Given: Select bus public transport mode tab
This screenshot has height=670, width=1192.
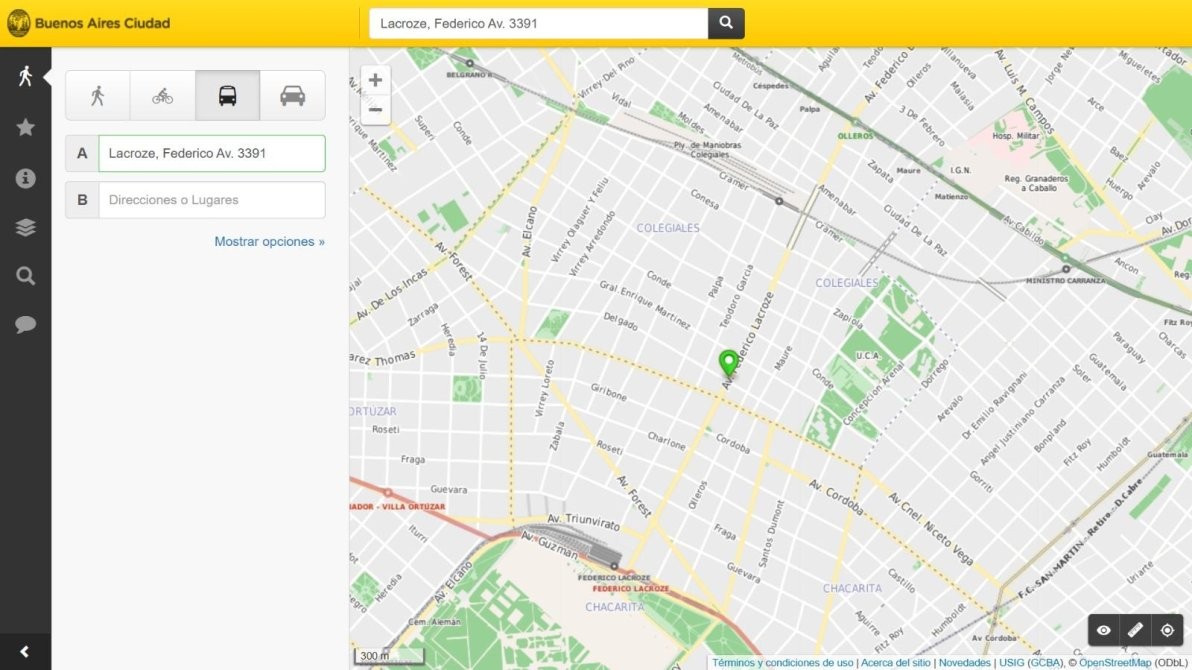Looking at the screenshot, I should (x=227, y=96).
